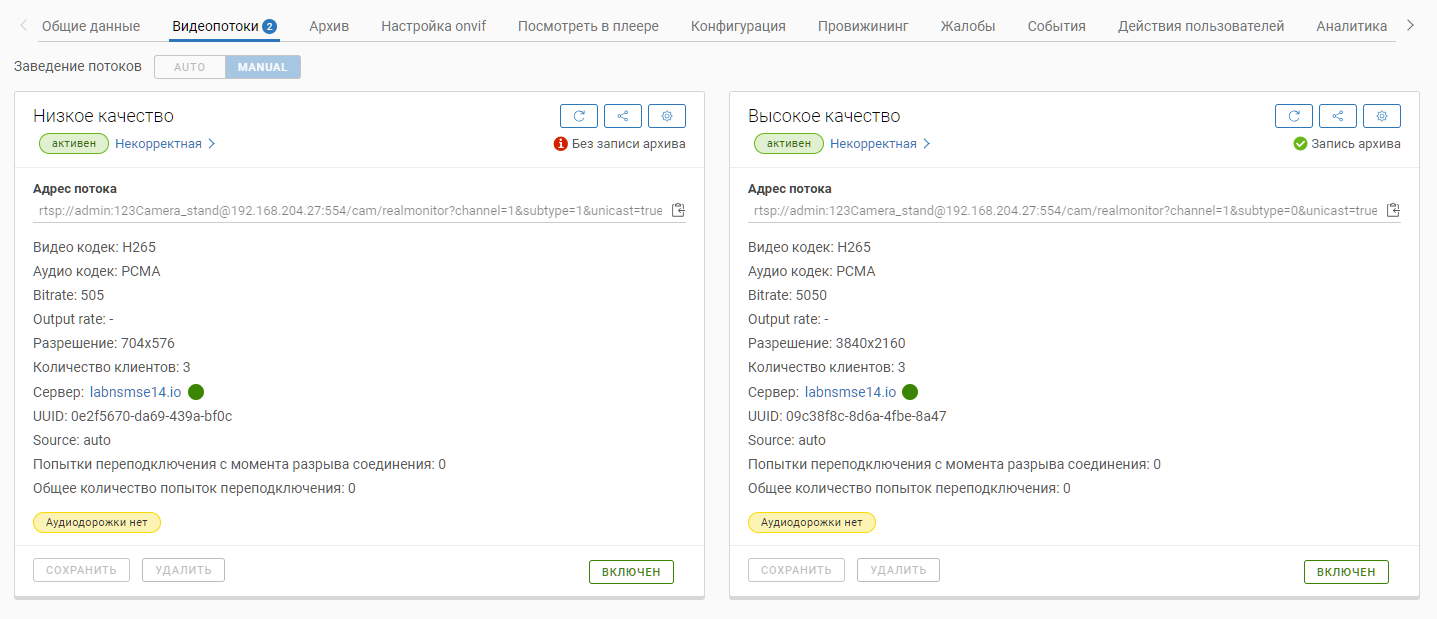Switch to the Конфигурация tab
1437x619 pixels.
(738, 26)
